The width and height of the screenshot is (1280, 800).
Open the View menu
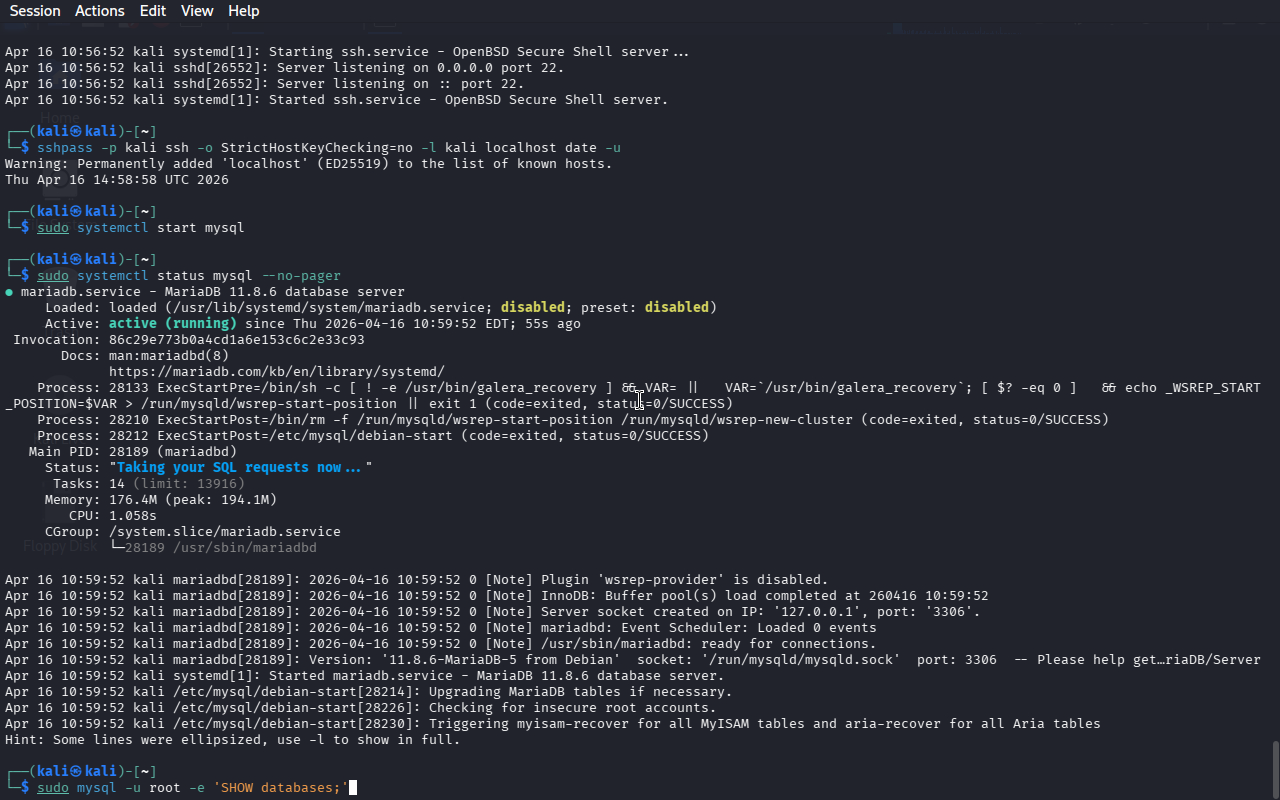[x=197, y=11]
